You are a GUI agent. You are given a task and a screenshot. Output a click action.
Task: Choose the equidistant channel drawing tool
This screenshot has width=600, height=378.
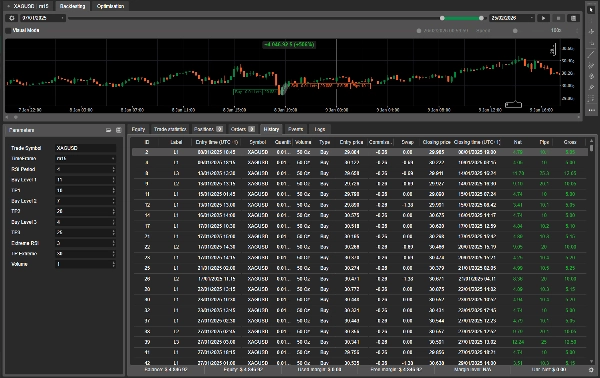(592, 66)
